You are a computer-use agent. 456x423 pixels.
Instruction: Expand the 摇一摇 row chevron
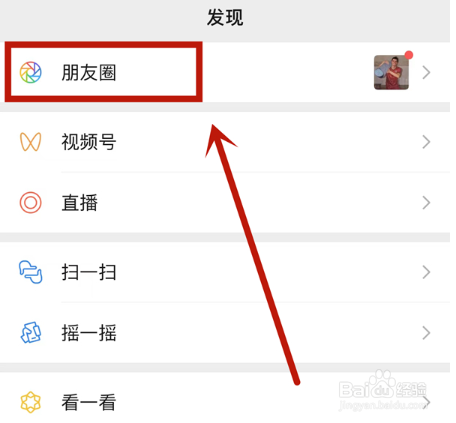pos(426,333)
